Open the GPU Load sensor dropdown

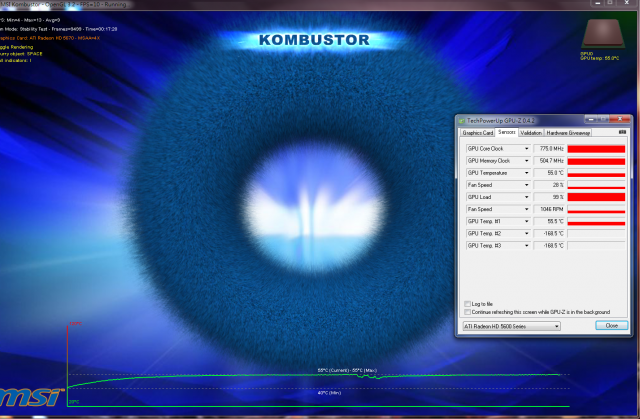(x=527, y=197)
